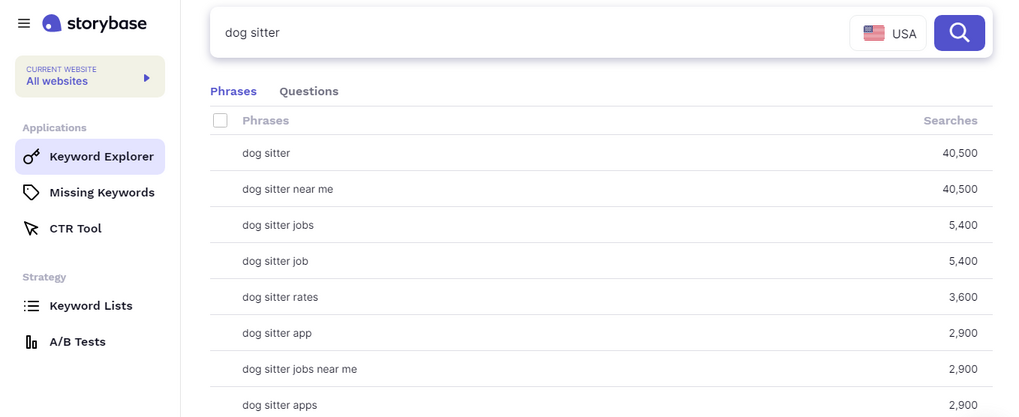1019x417 pixels.
Task: Sort by the Searches column header
Action: point(950,121)
